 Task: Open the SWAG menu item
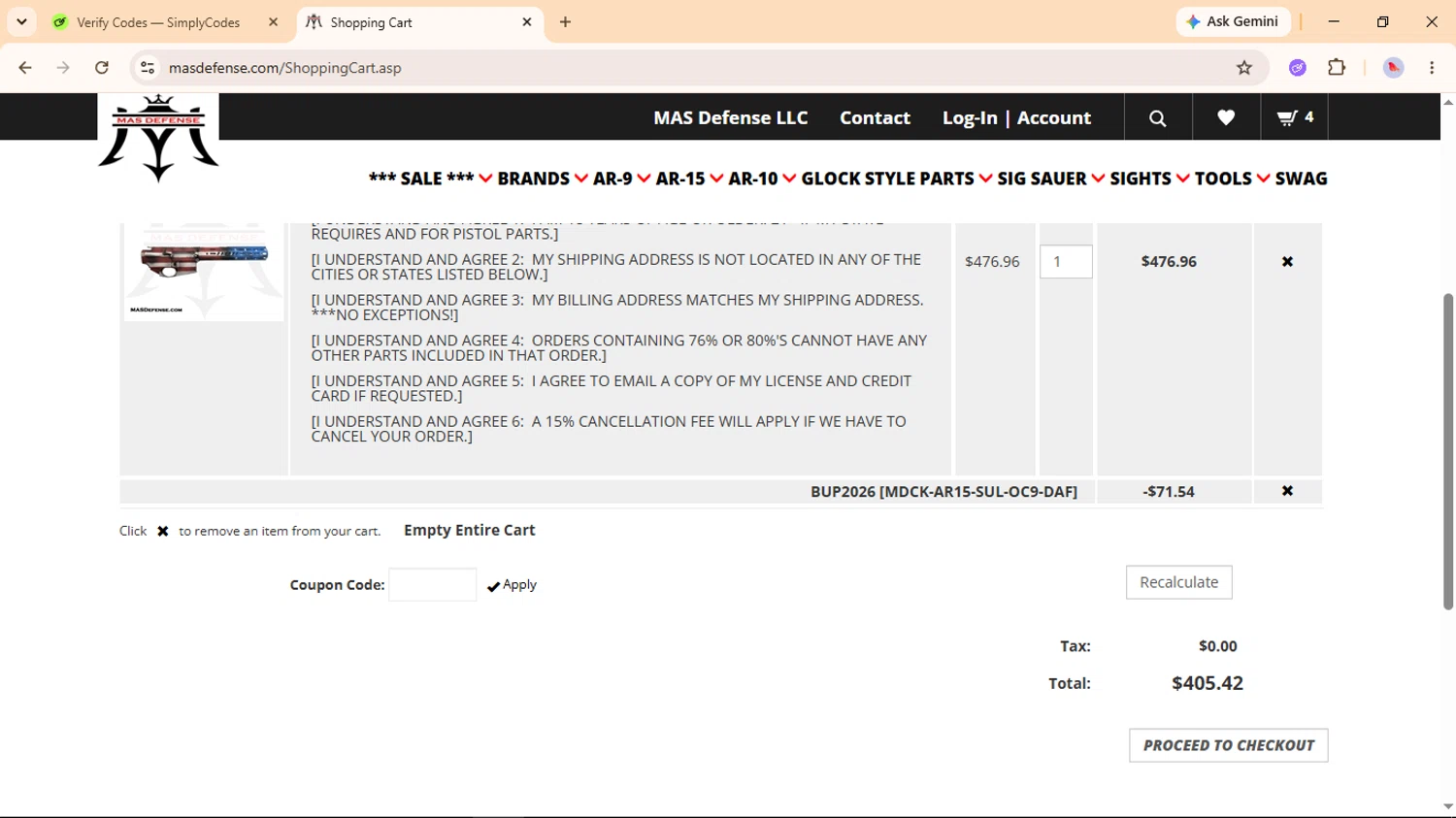[1301, 179]
